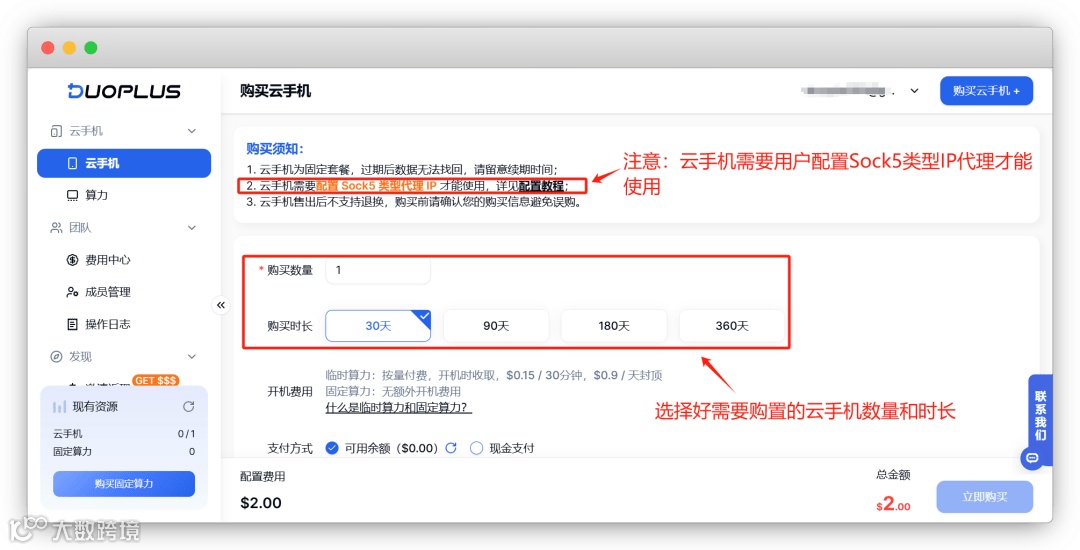Viewport: 1080px width, 550px height.
Task: Collapse the sidebar with double-arrow button
Action: (220, 305)
